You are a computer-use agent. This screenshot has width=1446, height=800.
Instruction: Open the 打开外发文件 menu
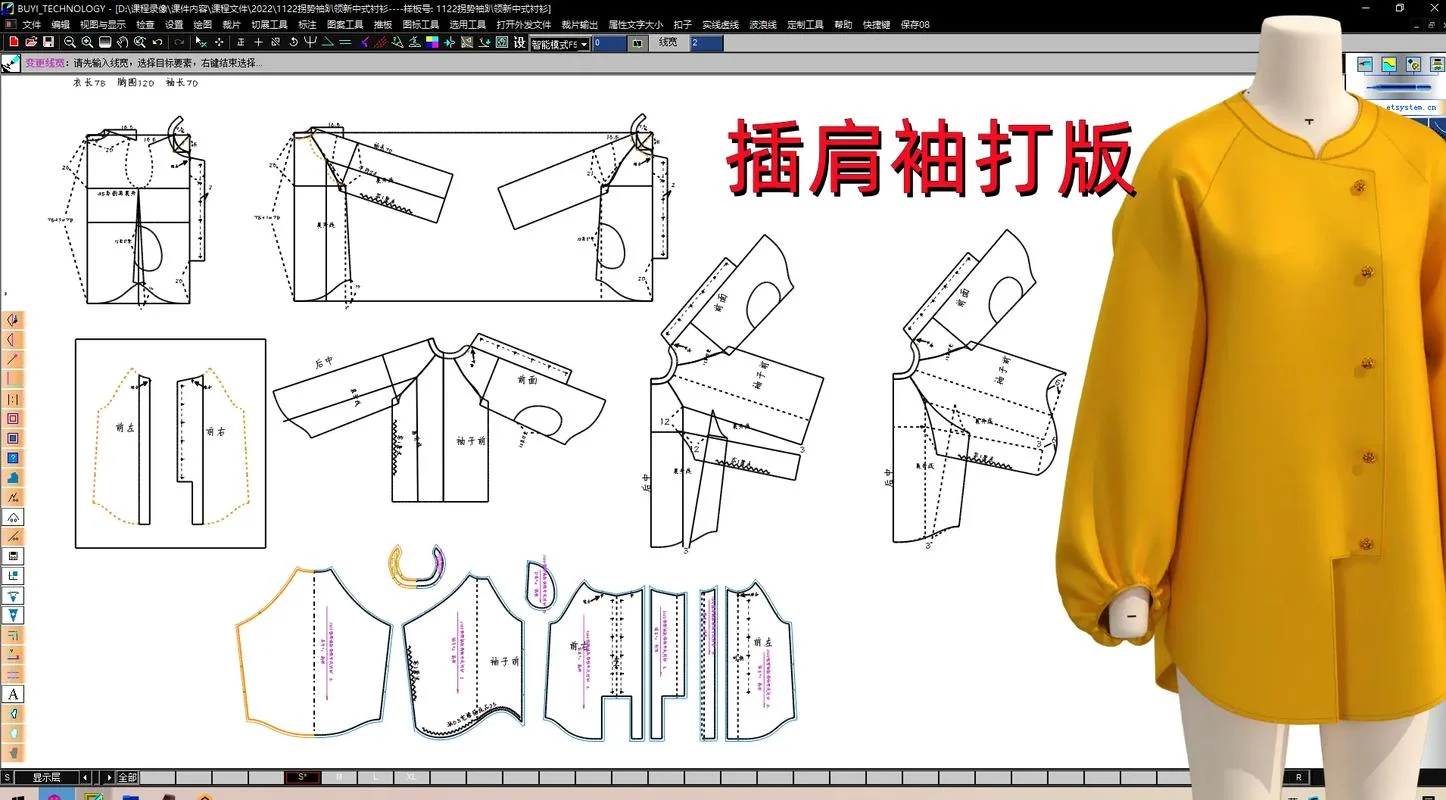click(524, 24)
